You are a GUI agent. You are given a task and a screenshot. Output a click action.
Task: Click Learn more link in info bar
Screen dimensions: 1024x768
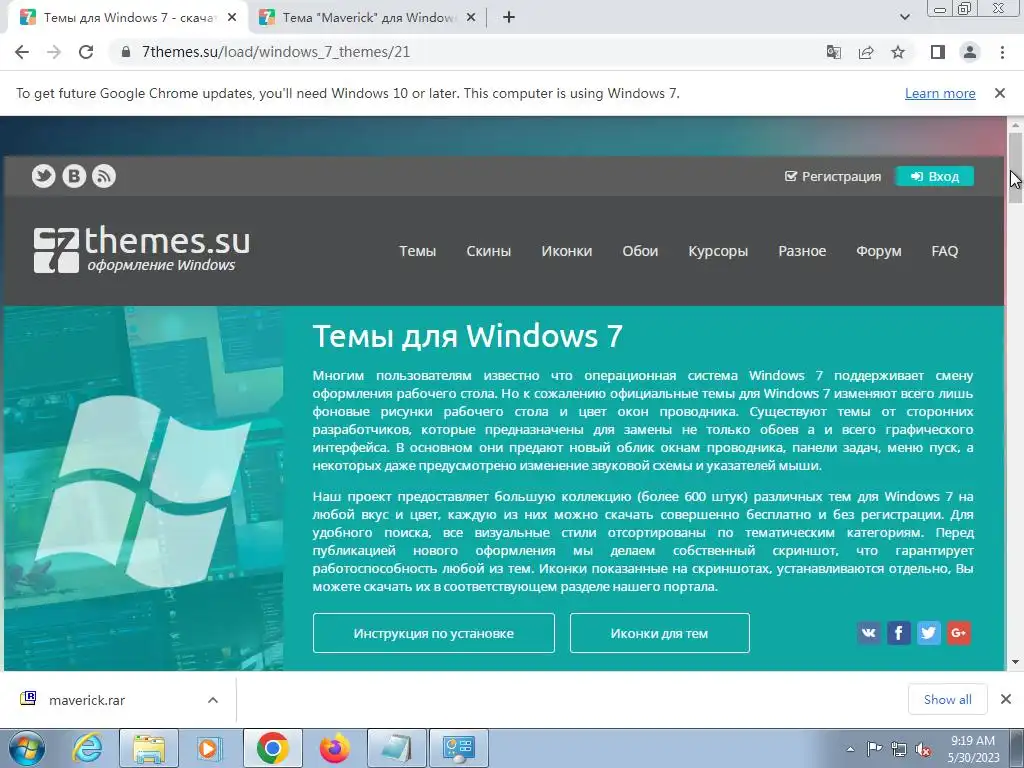(940, 93)
